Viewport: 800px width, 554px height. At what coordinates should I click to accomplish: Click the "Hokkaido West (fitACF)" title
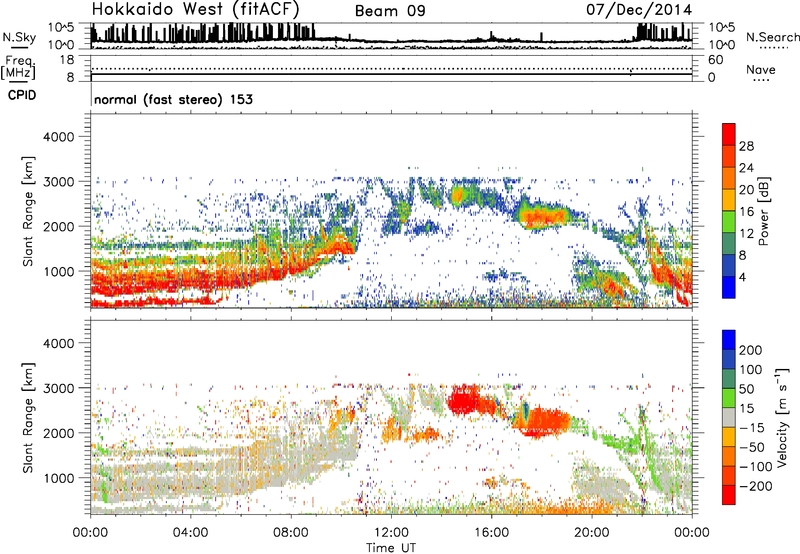195,9
